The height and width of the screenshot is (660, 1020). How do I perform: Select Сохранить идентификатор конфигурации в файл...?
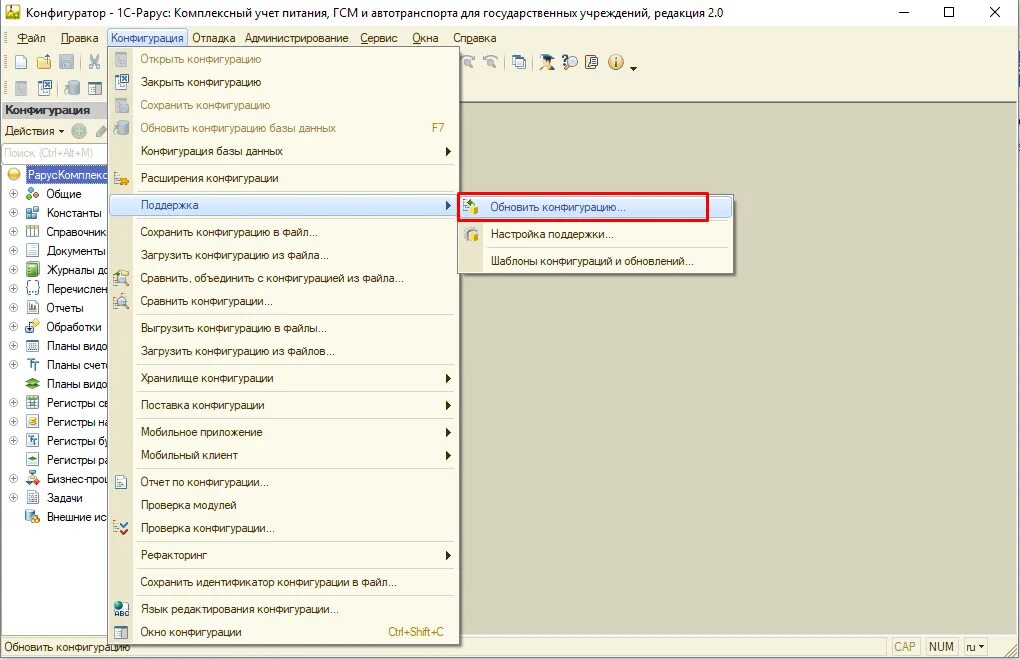coord(284,583)
